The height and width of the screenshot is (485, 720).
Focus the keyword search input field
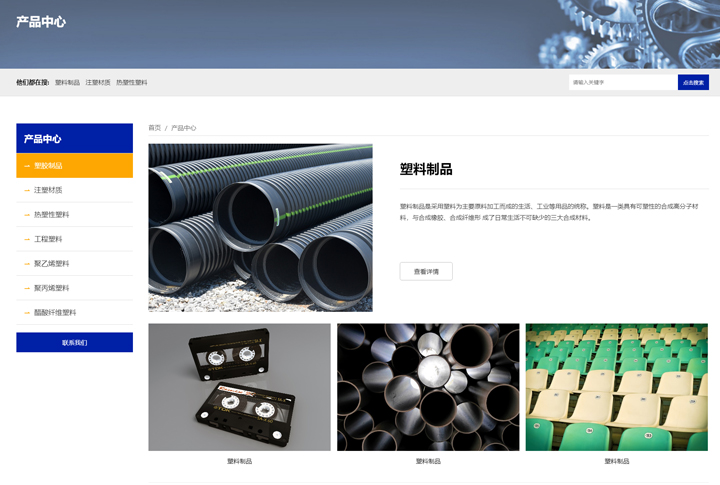tap(622, 82)
